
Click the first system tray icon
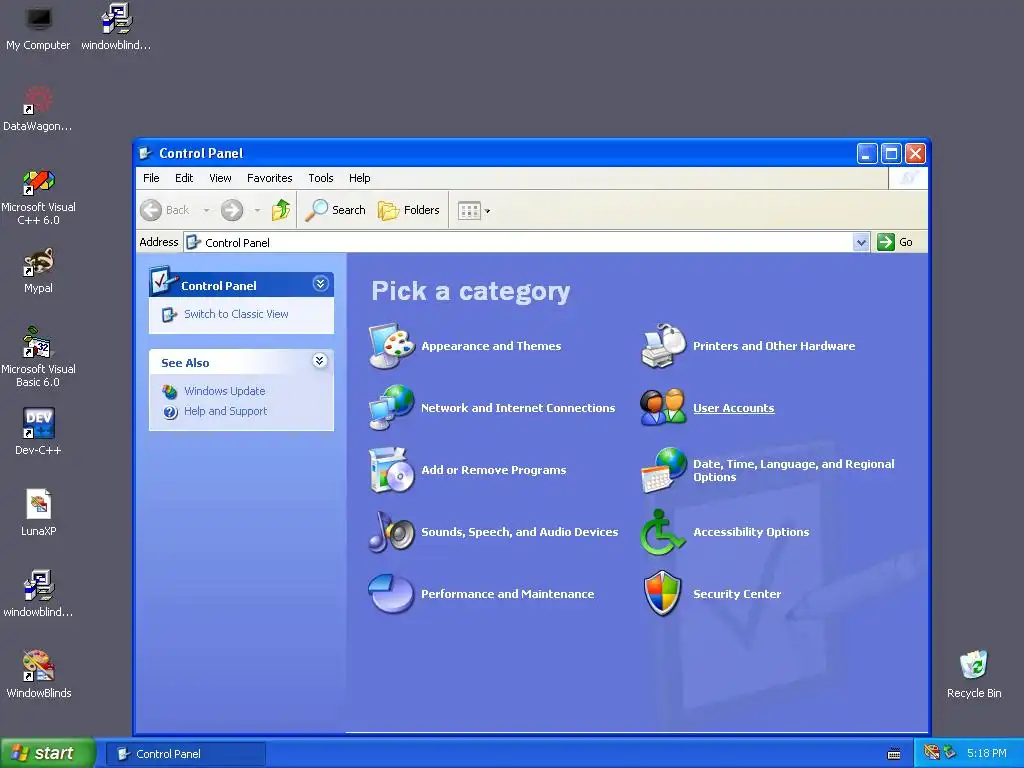coord(931,753)
